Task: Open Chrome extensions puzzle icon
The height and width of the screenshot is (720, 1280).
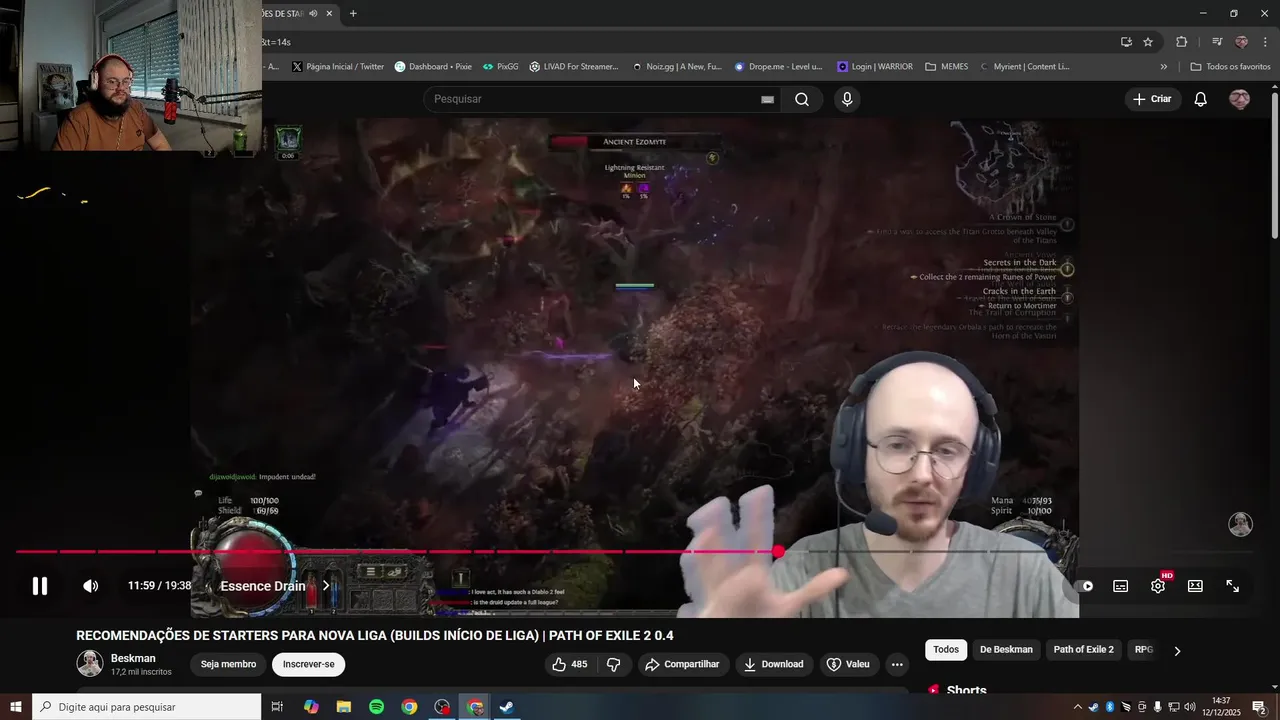Action: [1182, 42]
